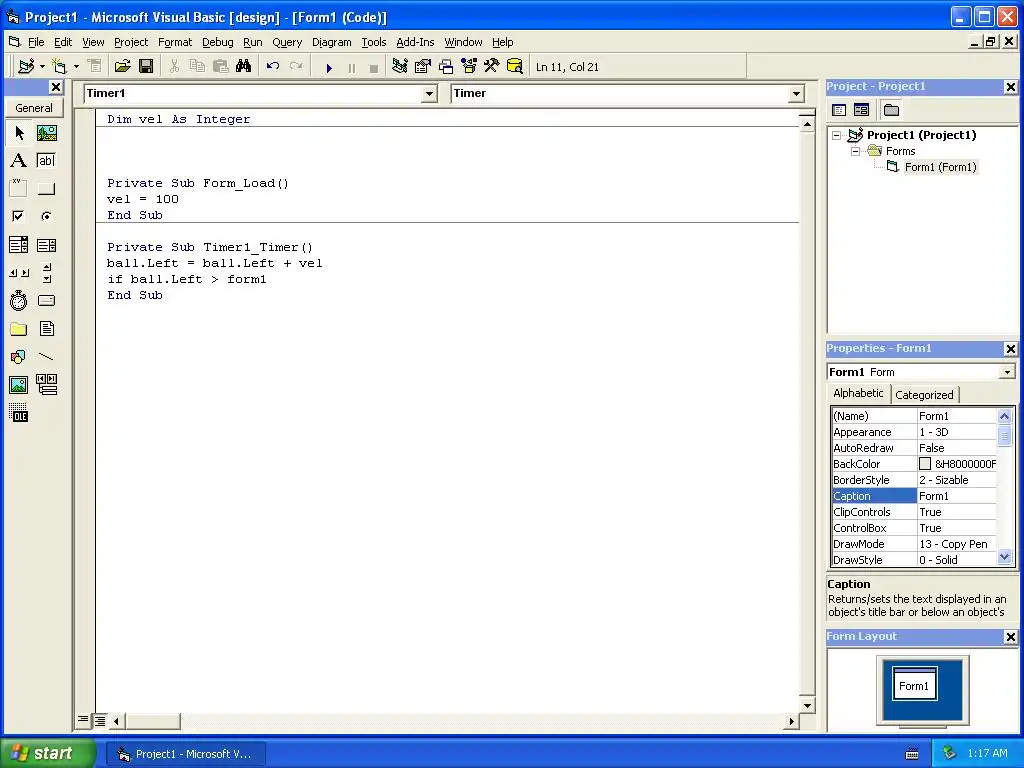Open Properties Window from toolbar

(x=423, y=67)
